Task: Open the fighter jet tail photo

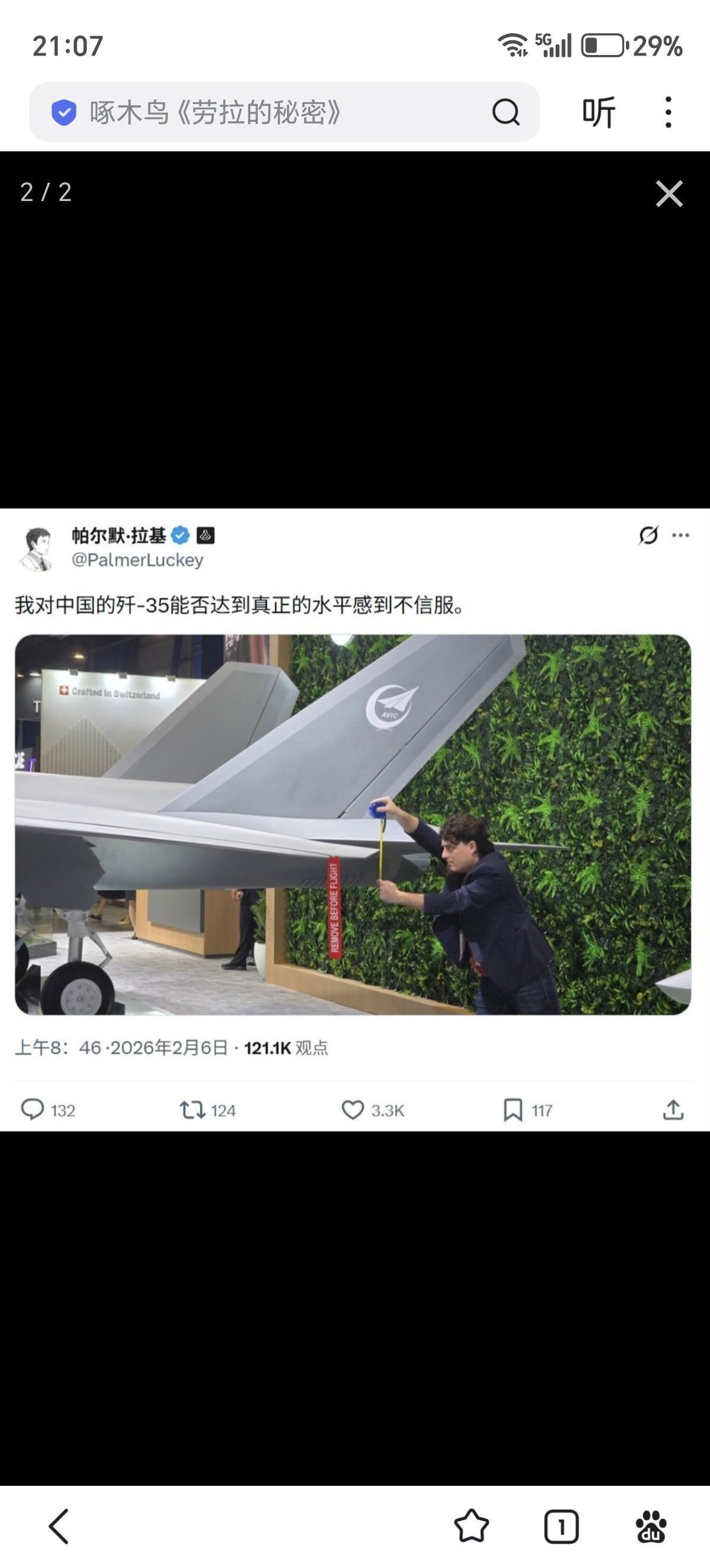Action: [x=353, y=824]
